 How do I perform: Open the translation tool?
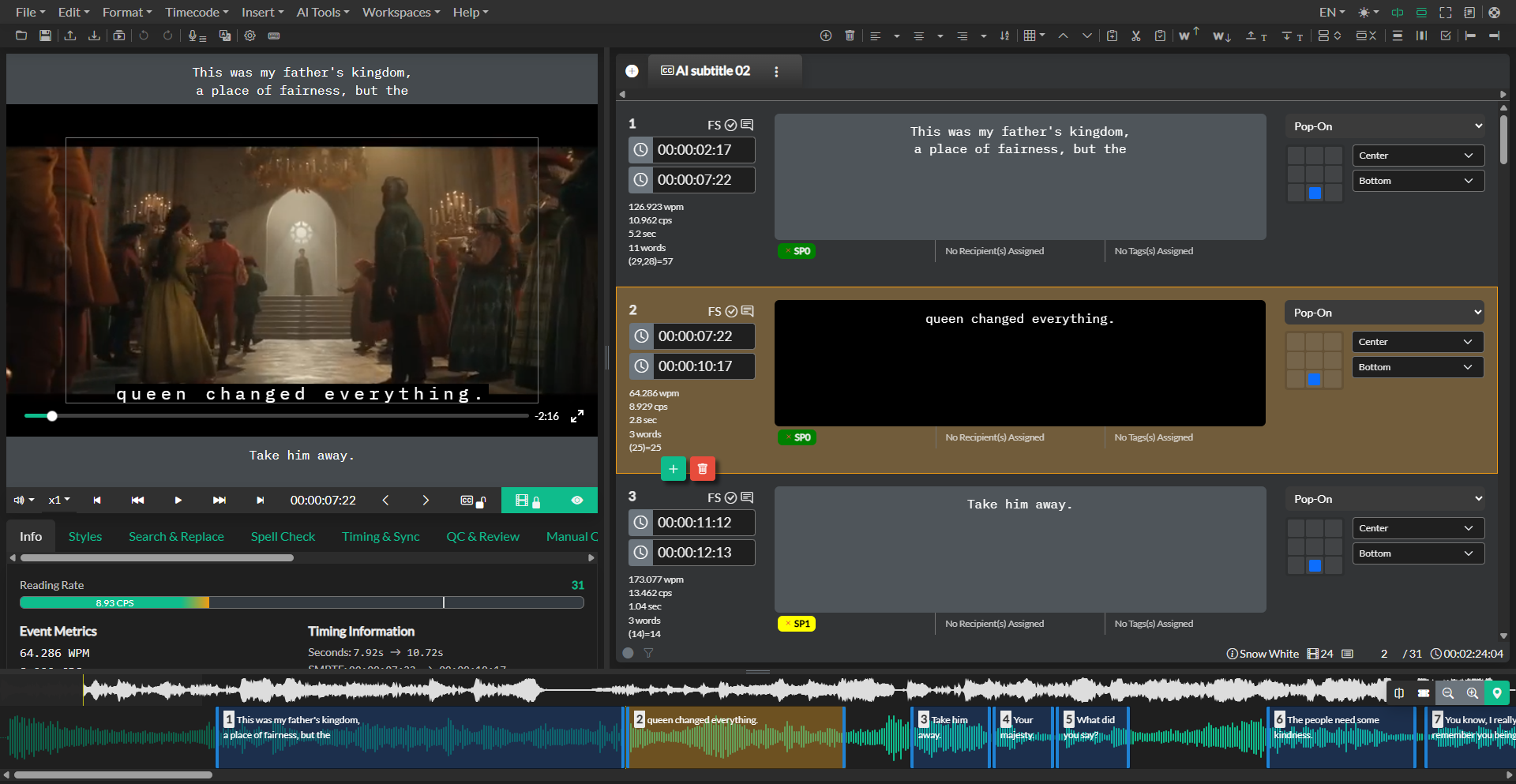[224, 36]
